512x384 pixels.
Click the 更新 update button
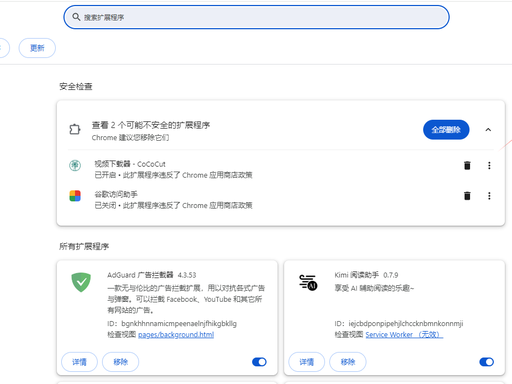(x=37, y=48)
